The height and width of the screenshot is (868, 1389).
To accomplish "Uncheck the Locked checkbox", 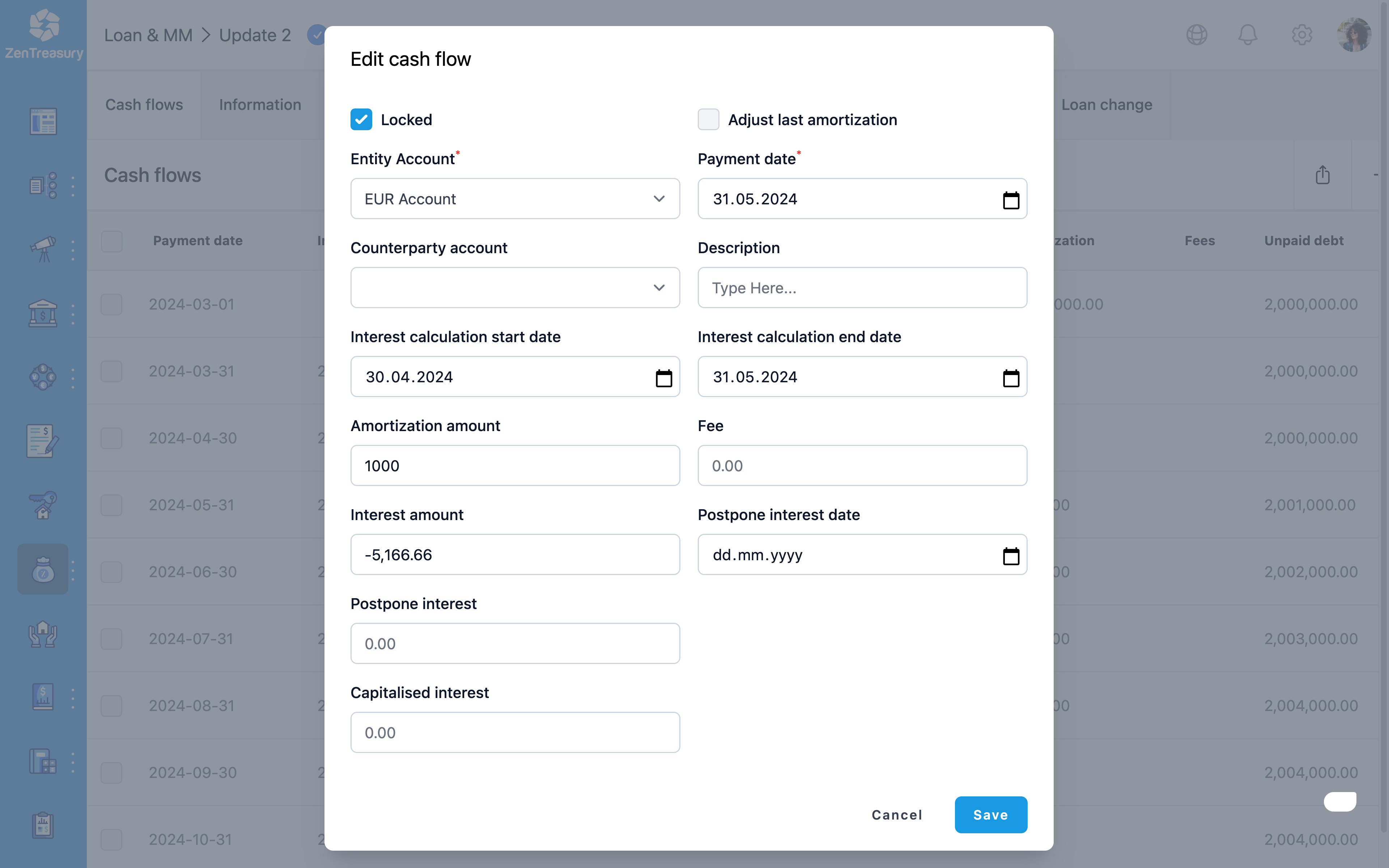I will coord(361,119).
